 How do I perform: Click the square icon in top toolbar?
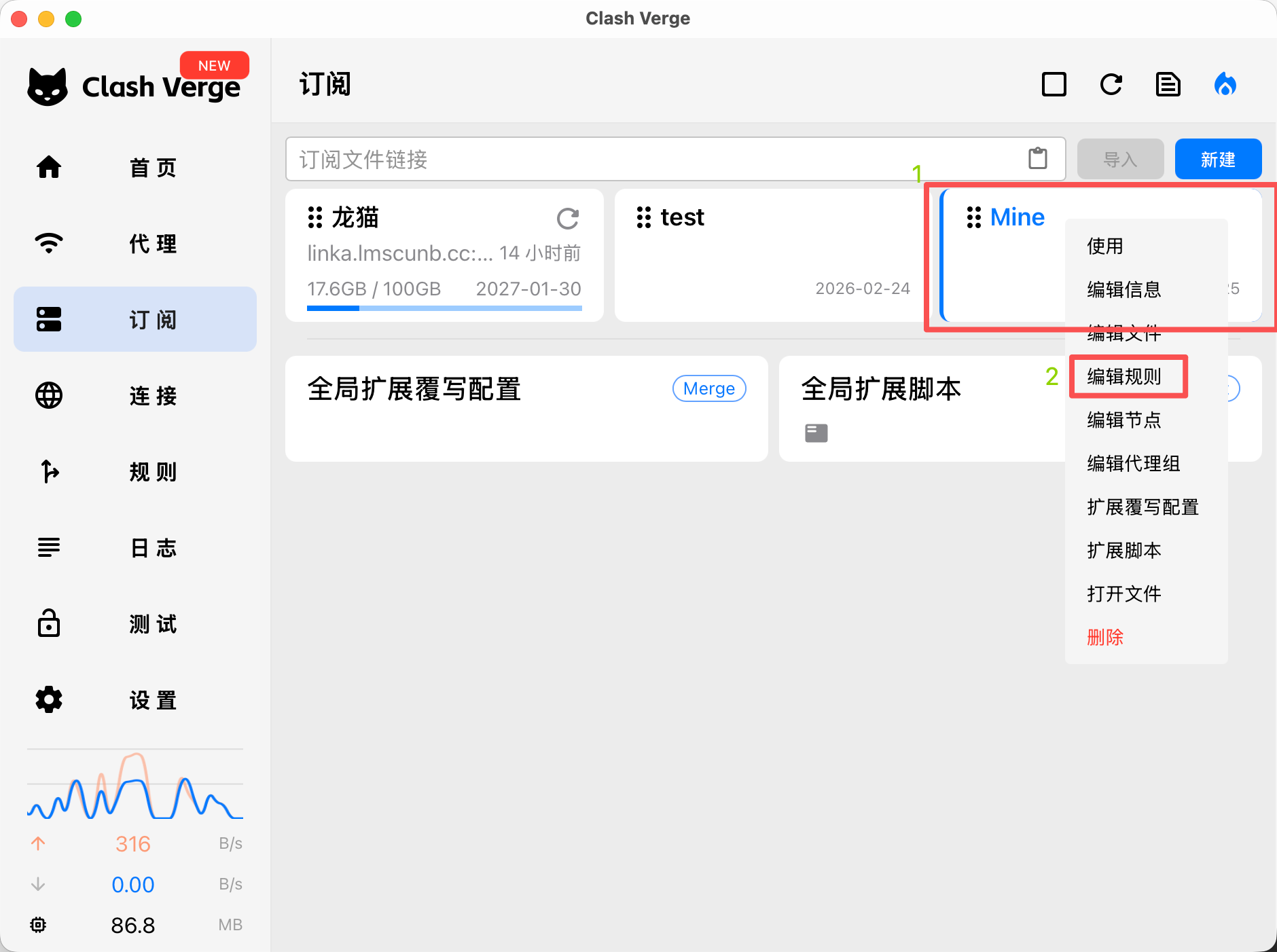pyautogui.click(x=1054, y=85)
